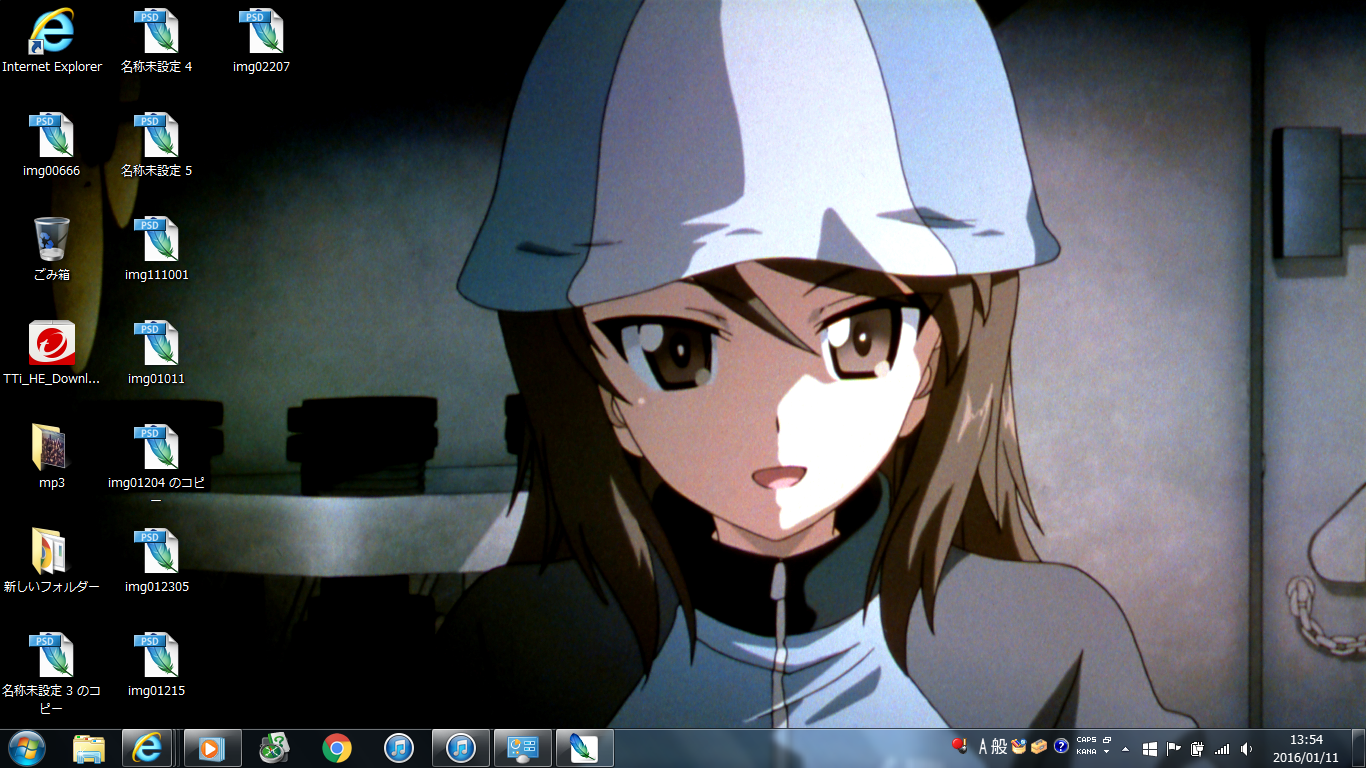This screenshot has width=1366, height=768.
Task: Open the power options tray icon
Action: (x=1197, y=748)
